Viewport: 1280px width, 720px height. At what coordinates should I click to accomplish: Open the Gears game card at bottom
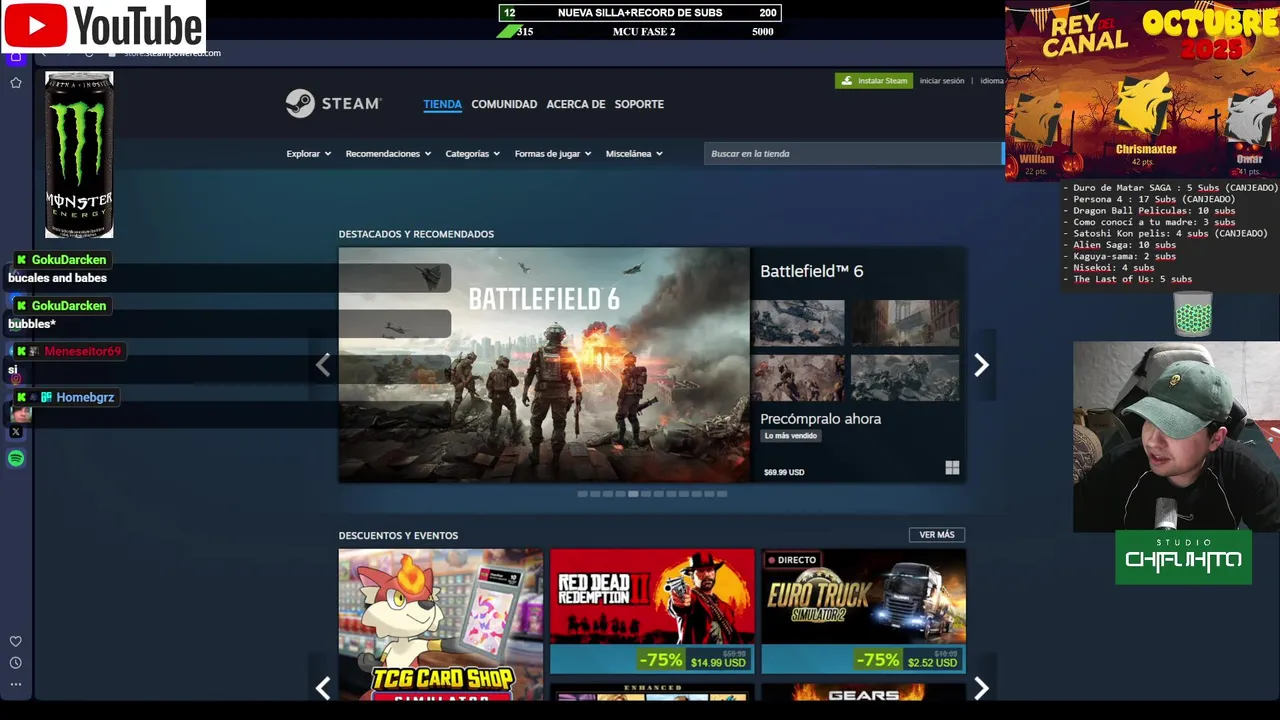click(863, 692)
